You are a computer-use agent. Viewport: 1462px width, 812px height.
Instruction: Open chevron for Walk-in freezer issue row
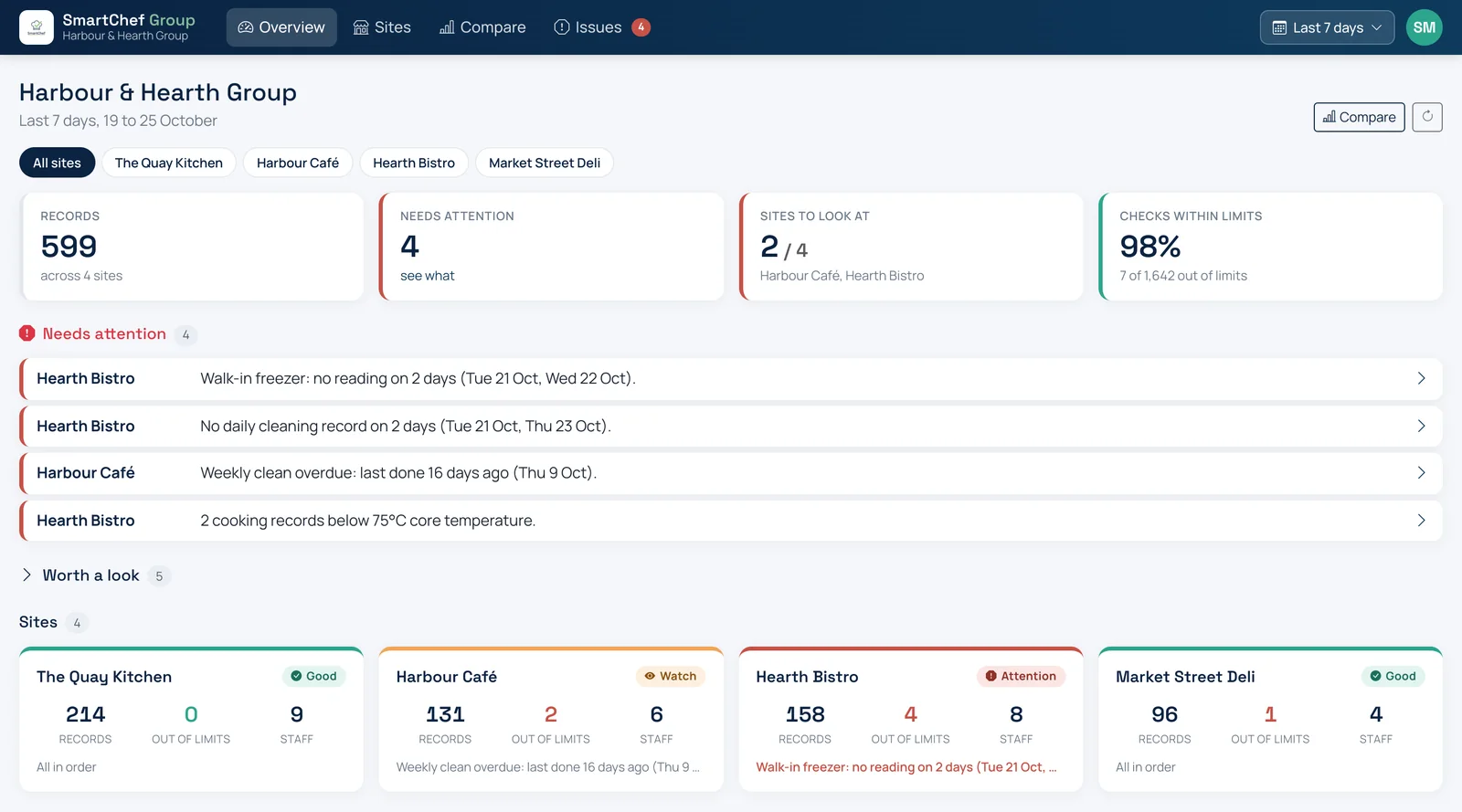click(1421, 378)
